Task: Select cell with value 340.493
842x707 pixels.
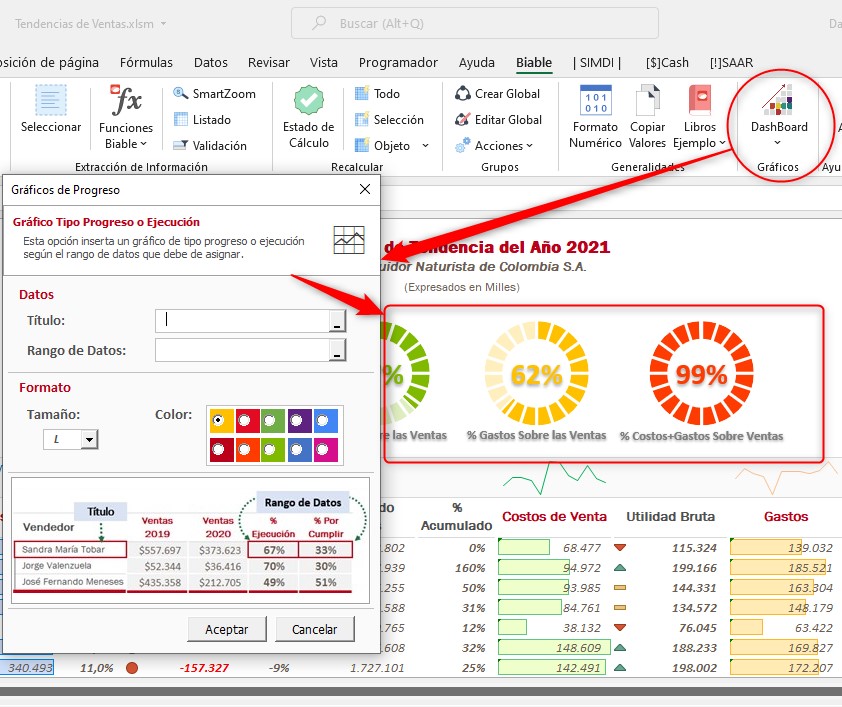Action: [x=27, y=667]
